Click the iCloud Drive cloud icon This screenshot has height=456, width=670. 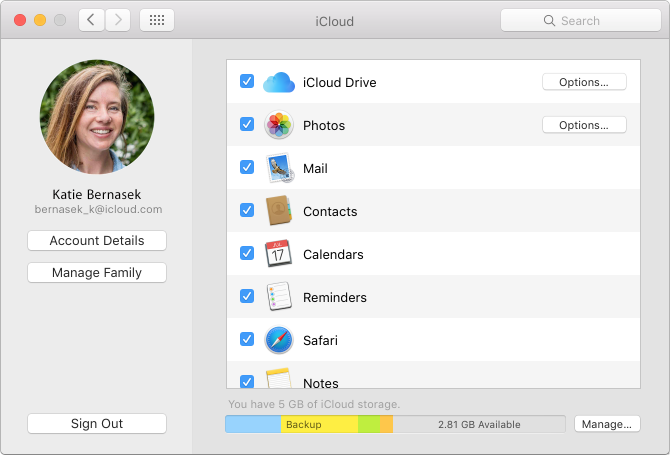tap(279, 82)
